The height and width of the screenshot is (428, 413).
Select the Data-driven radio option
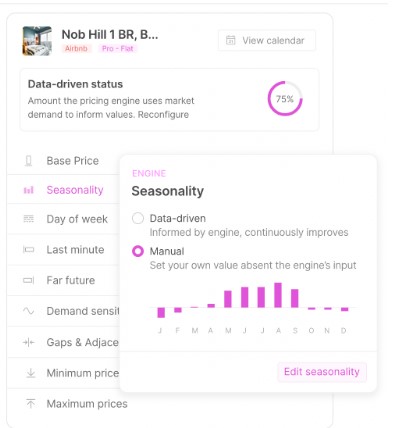(138, 218)
